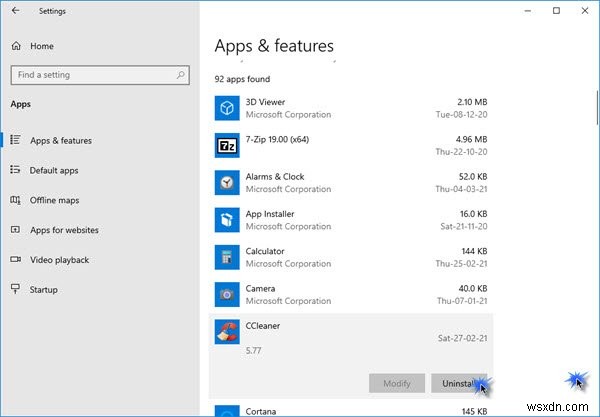Click CCleaner install date Sat-27-02-21
Image resolution: width=600 pixels, height=417 pixels.
click(463, 338)
